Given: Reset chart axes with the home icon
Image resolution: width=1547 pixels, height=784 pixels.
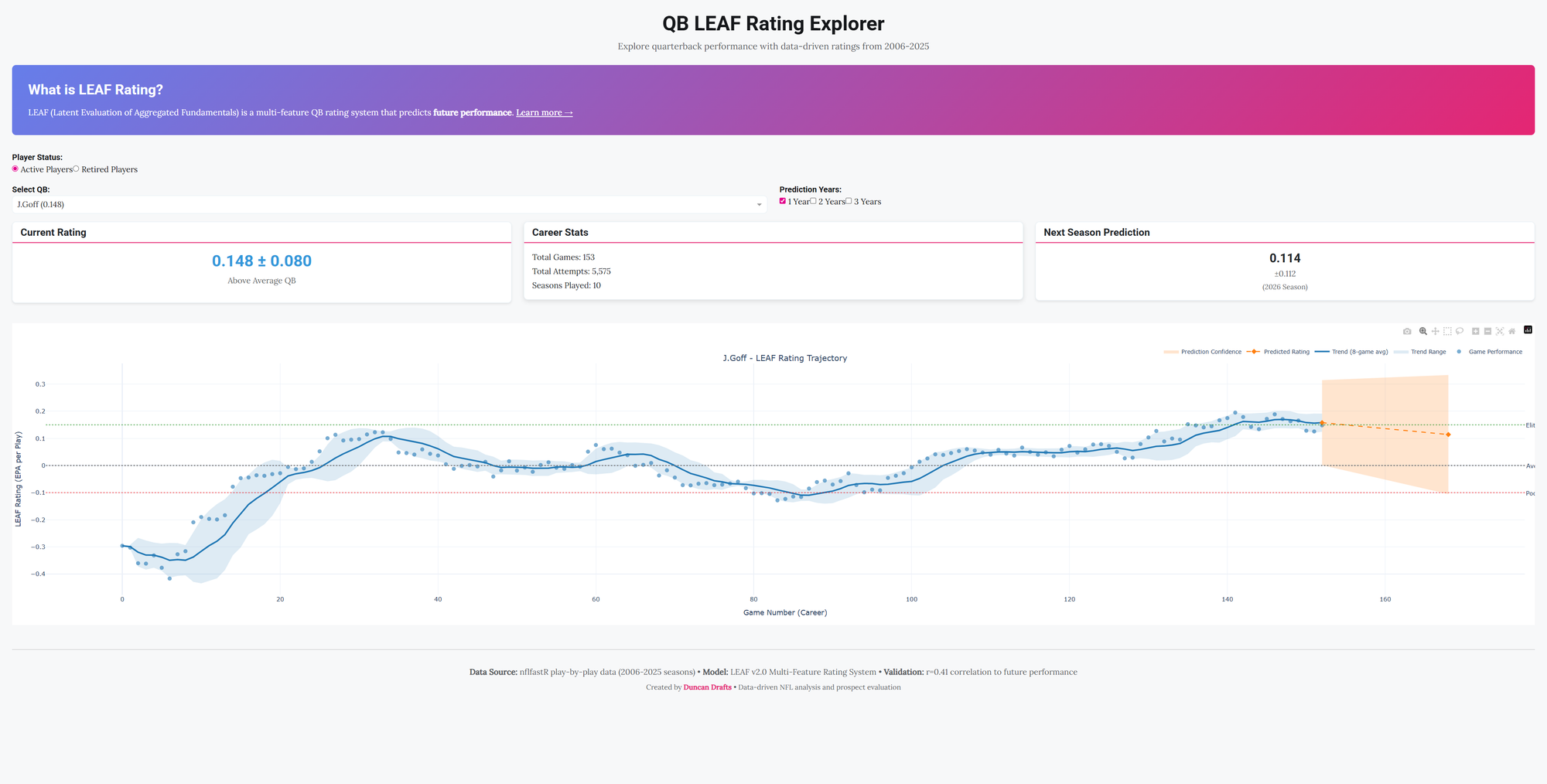Looking at the screenshot, I should point(1512,331).
